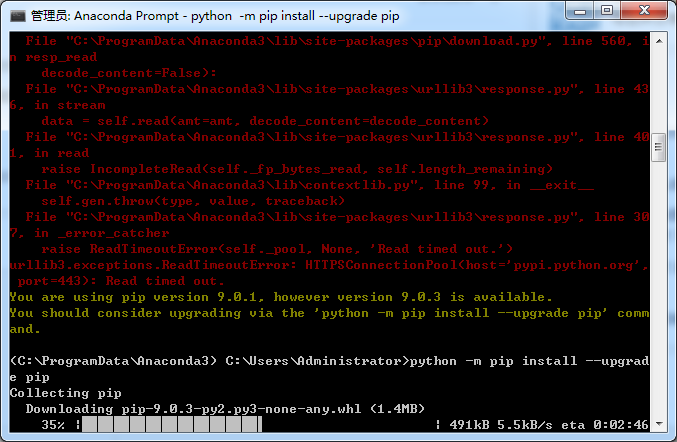The width and height of the screenshot is (677, 442).
Task: Click scrollbar track above the thumb
Action: (x=659, y=91)
